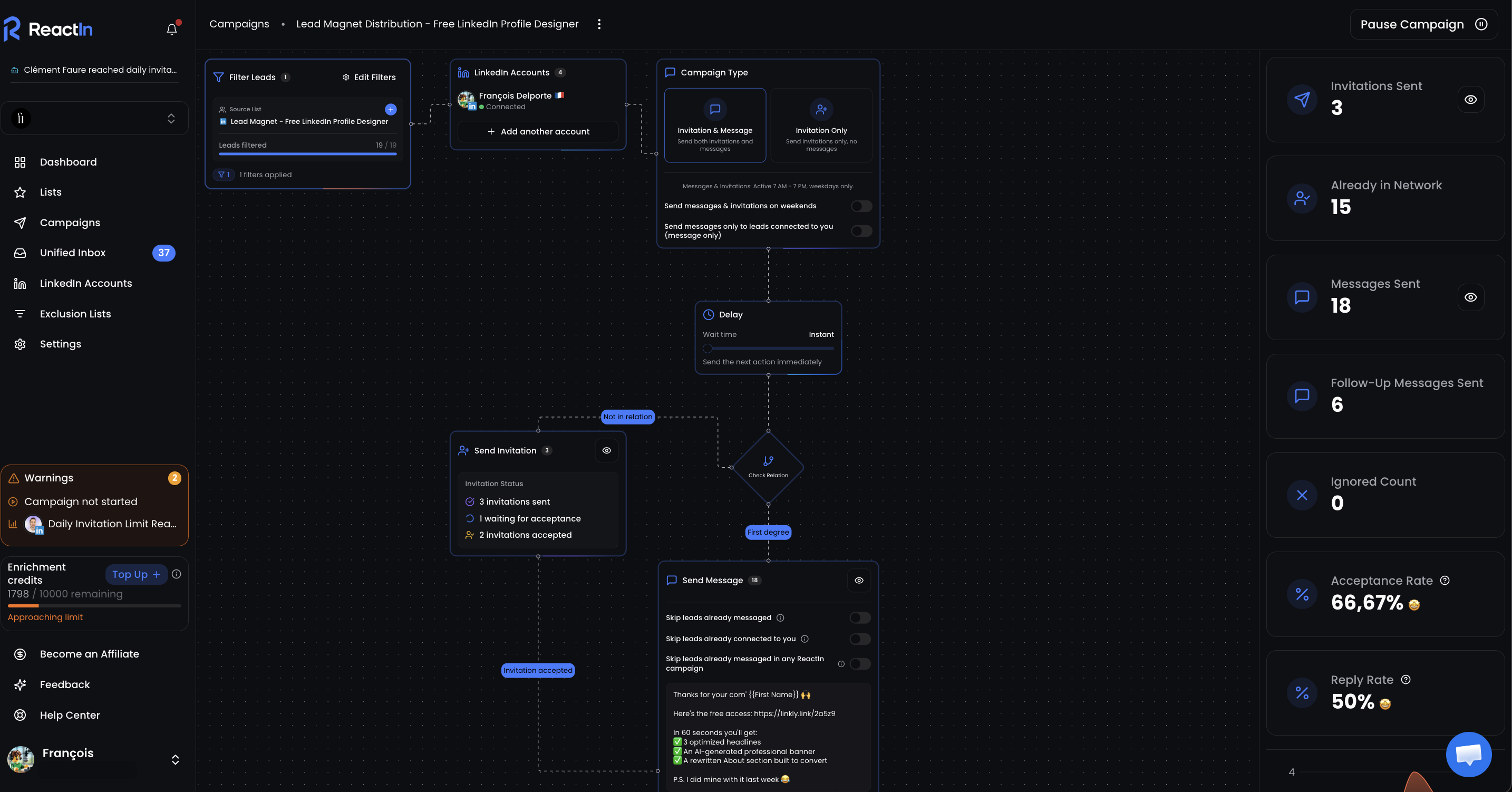Viewport: 1512px width, 792px height.
Task: Click the notification bell icon
Action: click(x=171, y=29)
